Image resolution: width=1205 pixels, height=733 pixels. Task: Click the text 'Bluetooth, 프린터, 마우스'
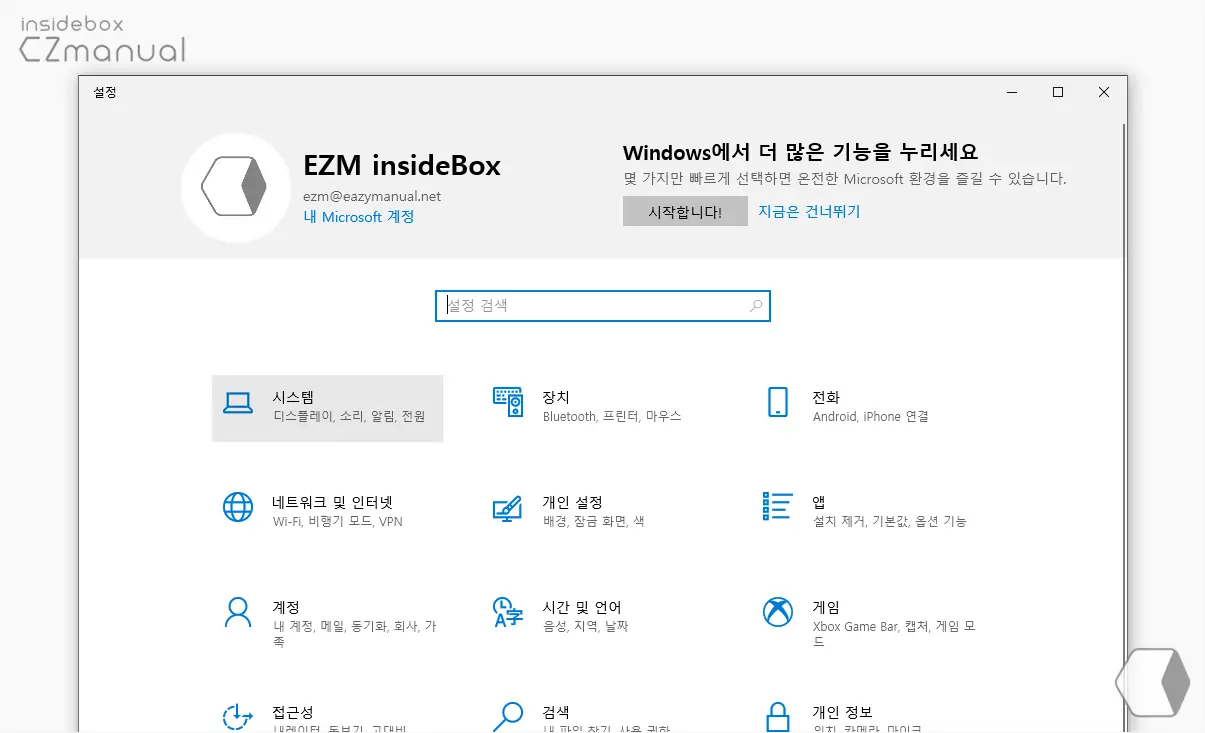tap(612, 416)
